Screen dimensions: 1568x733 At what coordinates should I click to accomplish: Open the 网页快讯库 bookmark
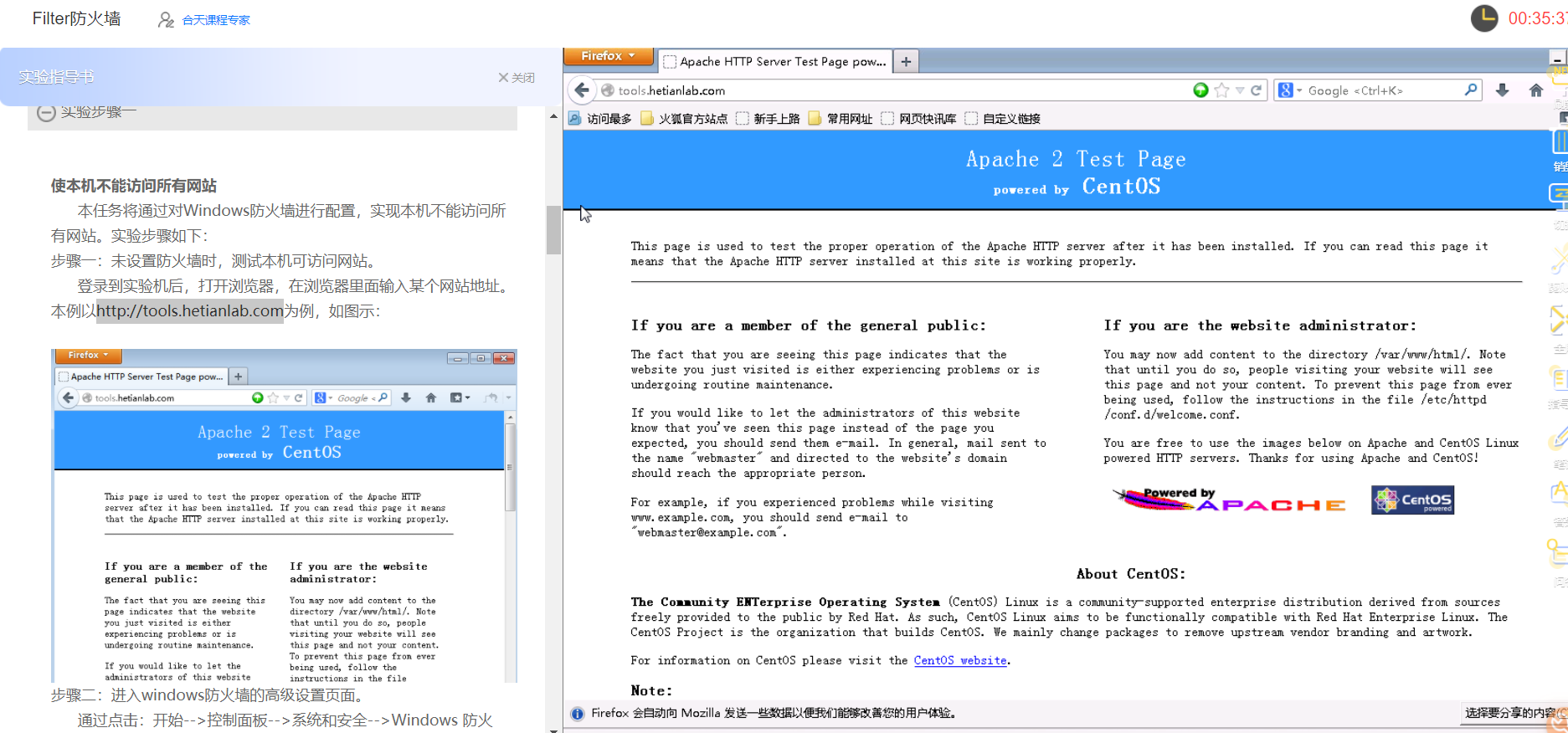click(918, 119)
